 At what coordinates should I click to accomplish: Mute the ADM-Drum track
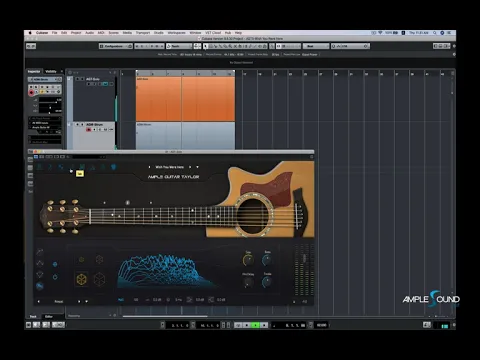[x=77, y=124]
